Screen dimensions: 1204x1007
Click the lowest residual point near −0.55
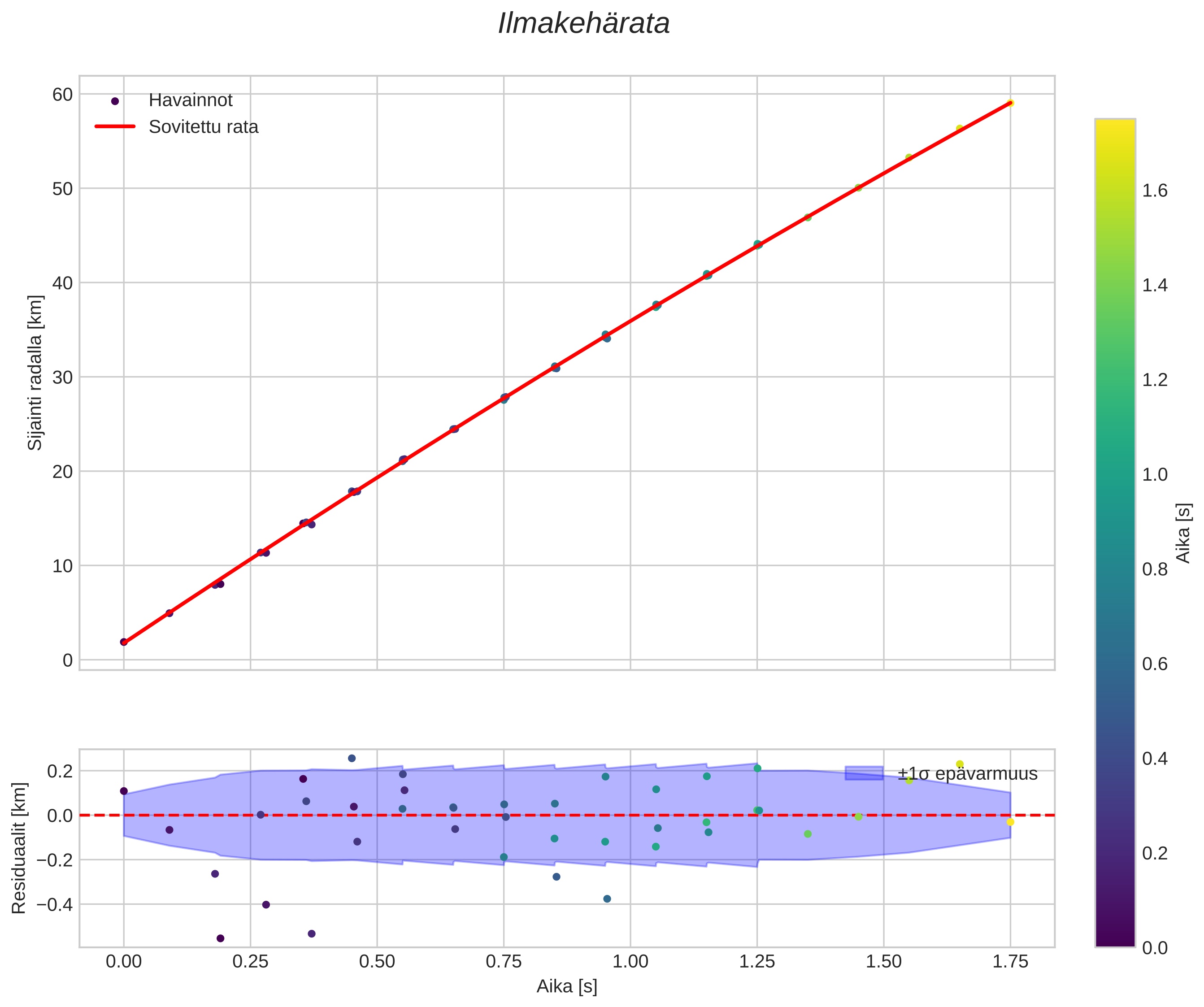coord(220,938)
